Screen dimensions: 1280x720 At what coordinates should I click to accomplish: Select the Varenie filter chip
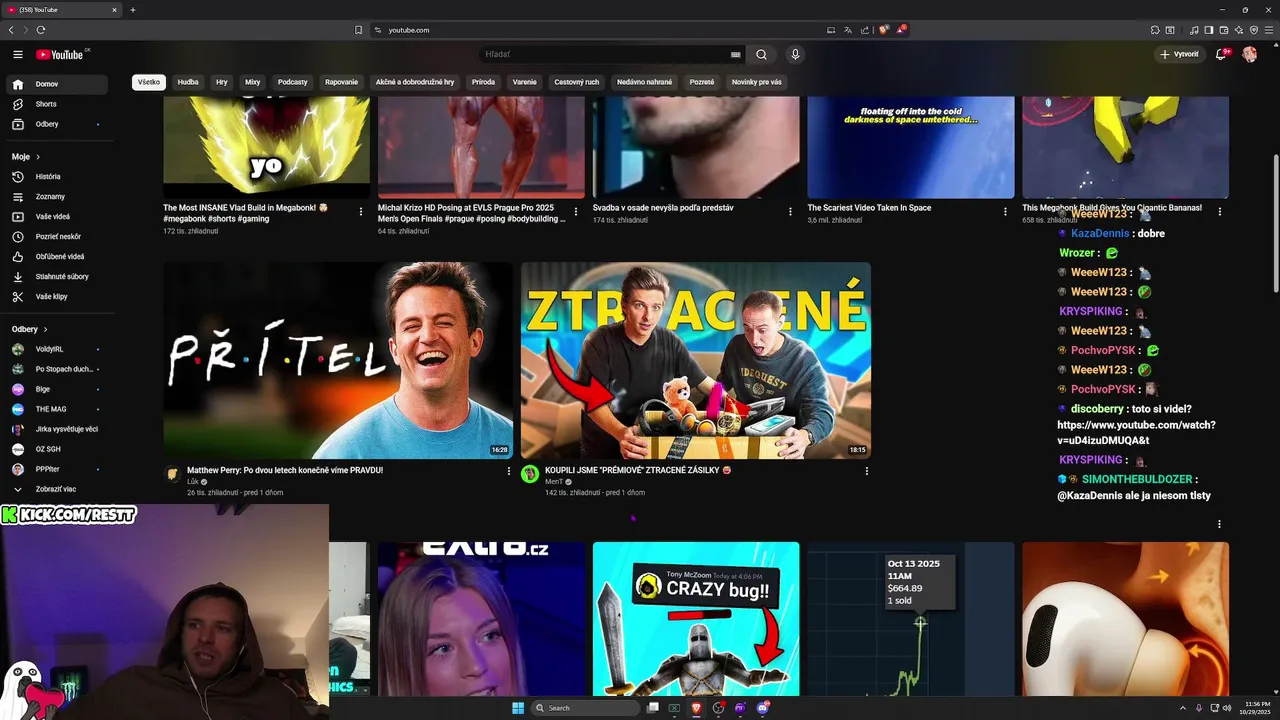coord(525,82)
